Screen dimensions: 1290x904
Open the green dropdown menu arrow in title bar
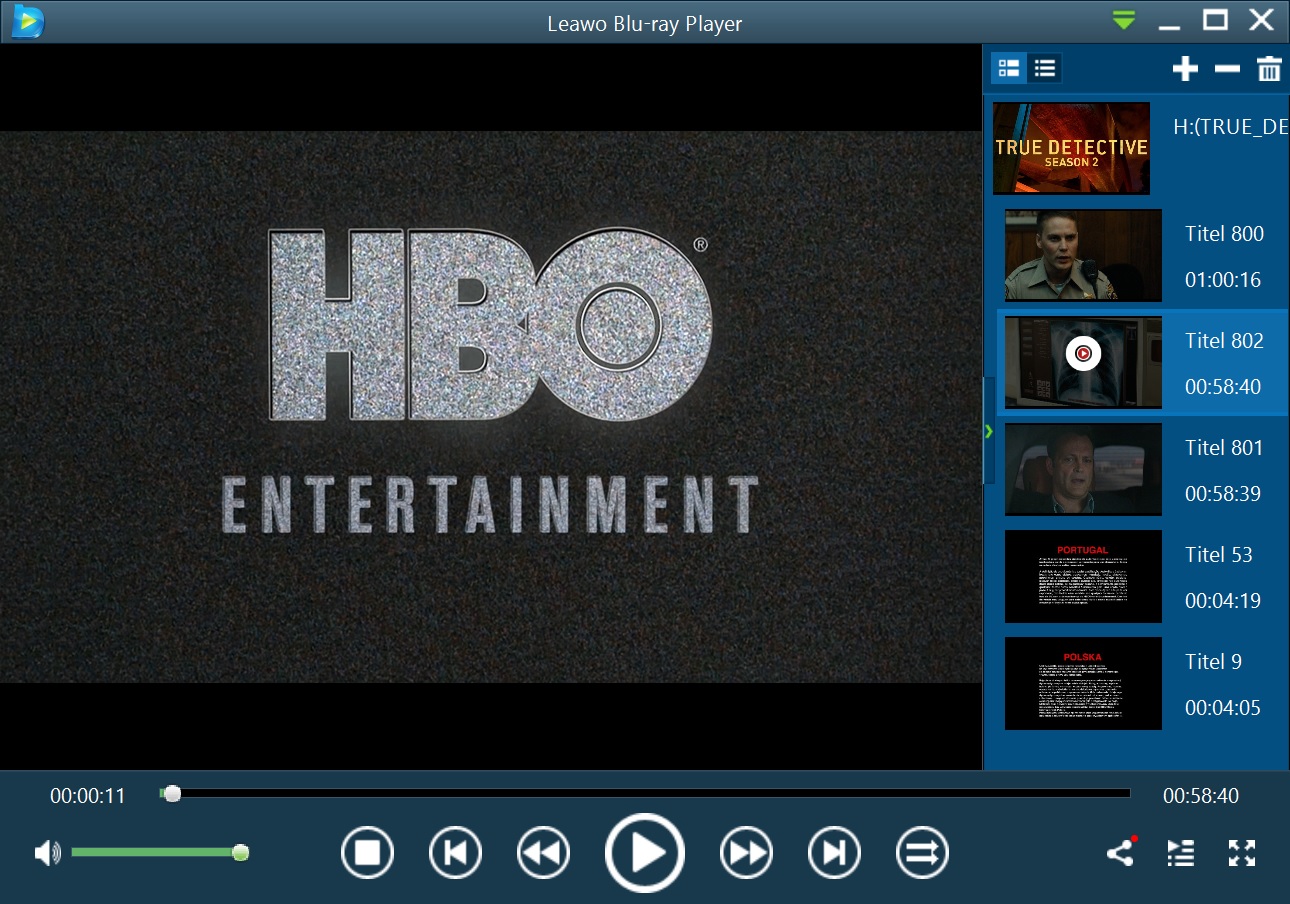[x=1125, y=20]
